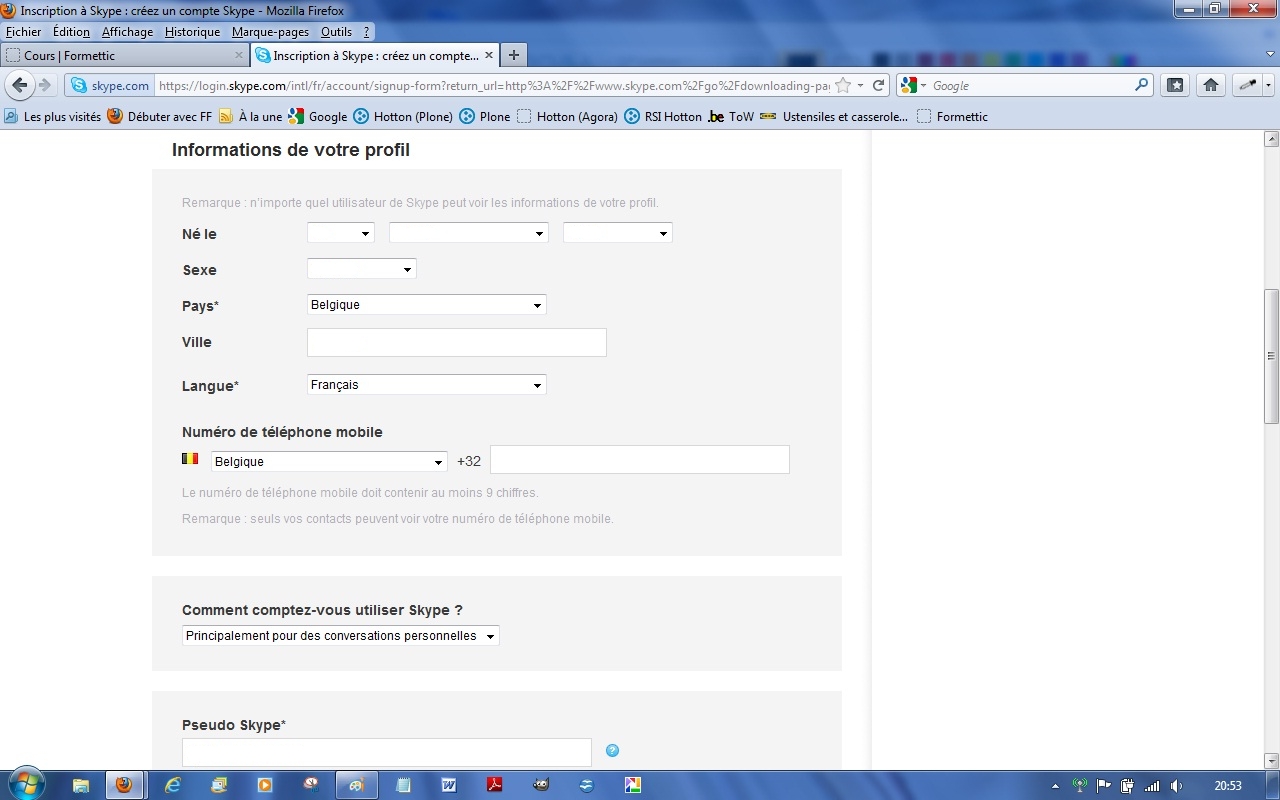Open the ? help menu

click(x=367, y=32)
